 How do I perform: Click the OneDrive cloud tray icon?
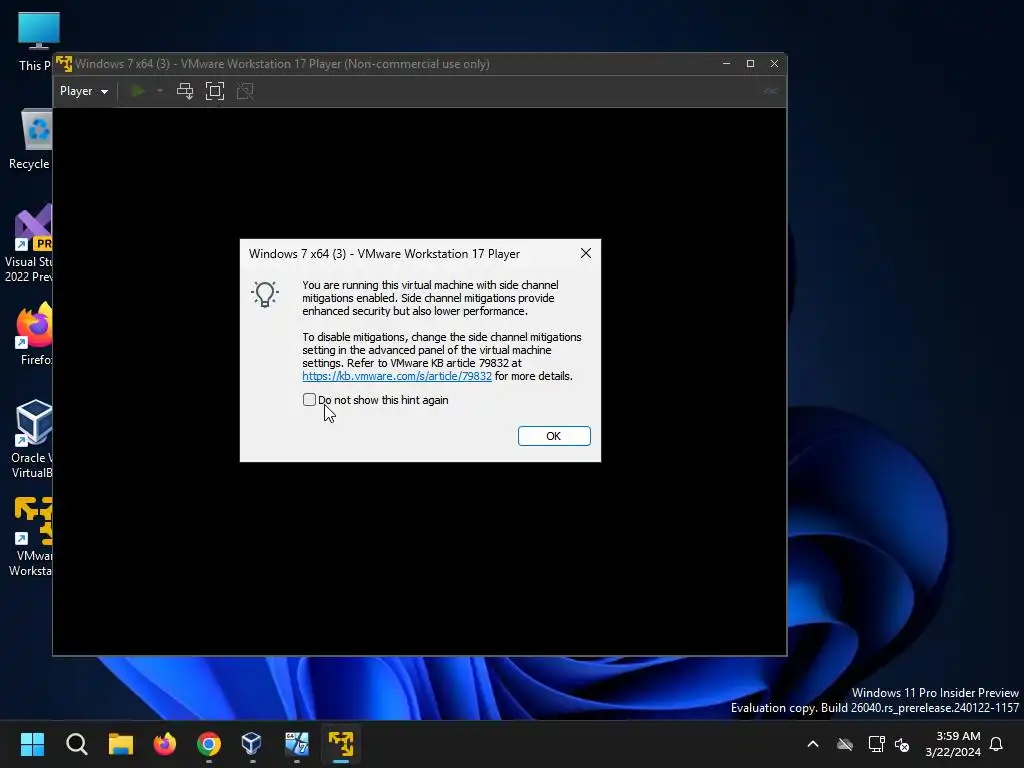click(845, 744)
